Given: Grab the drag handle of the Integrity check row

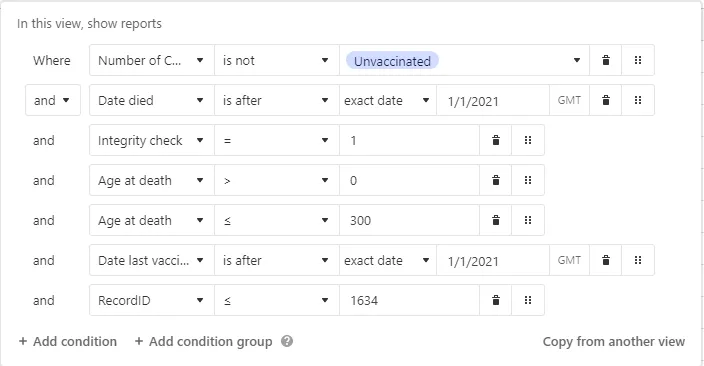Looking at the screenshot, I should (x=528, y=140).
